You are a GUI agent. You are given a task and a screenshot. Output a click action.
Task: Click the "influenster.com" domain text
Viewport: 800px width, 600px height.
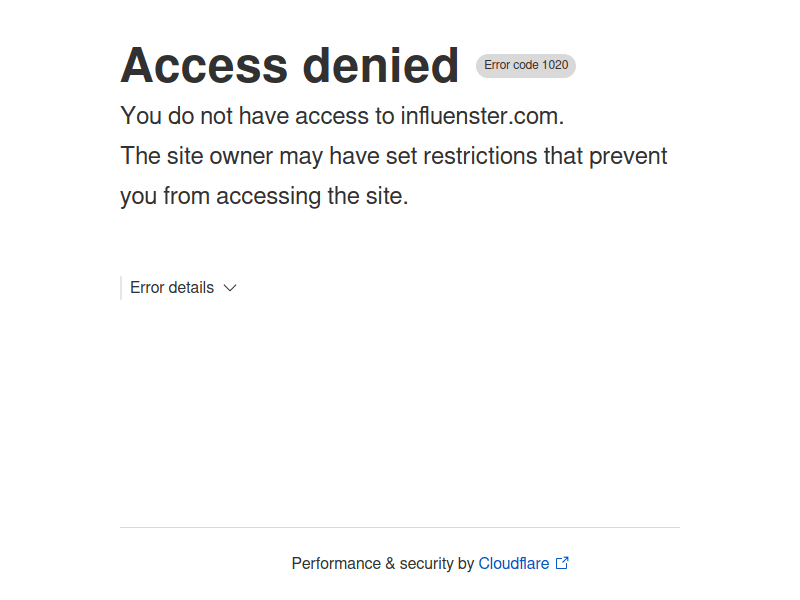482,116
